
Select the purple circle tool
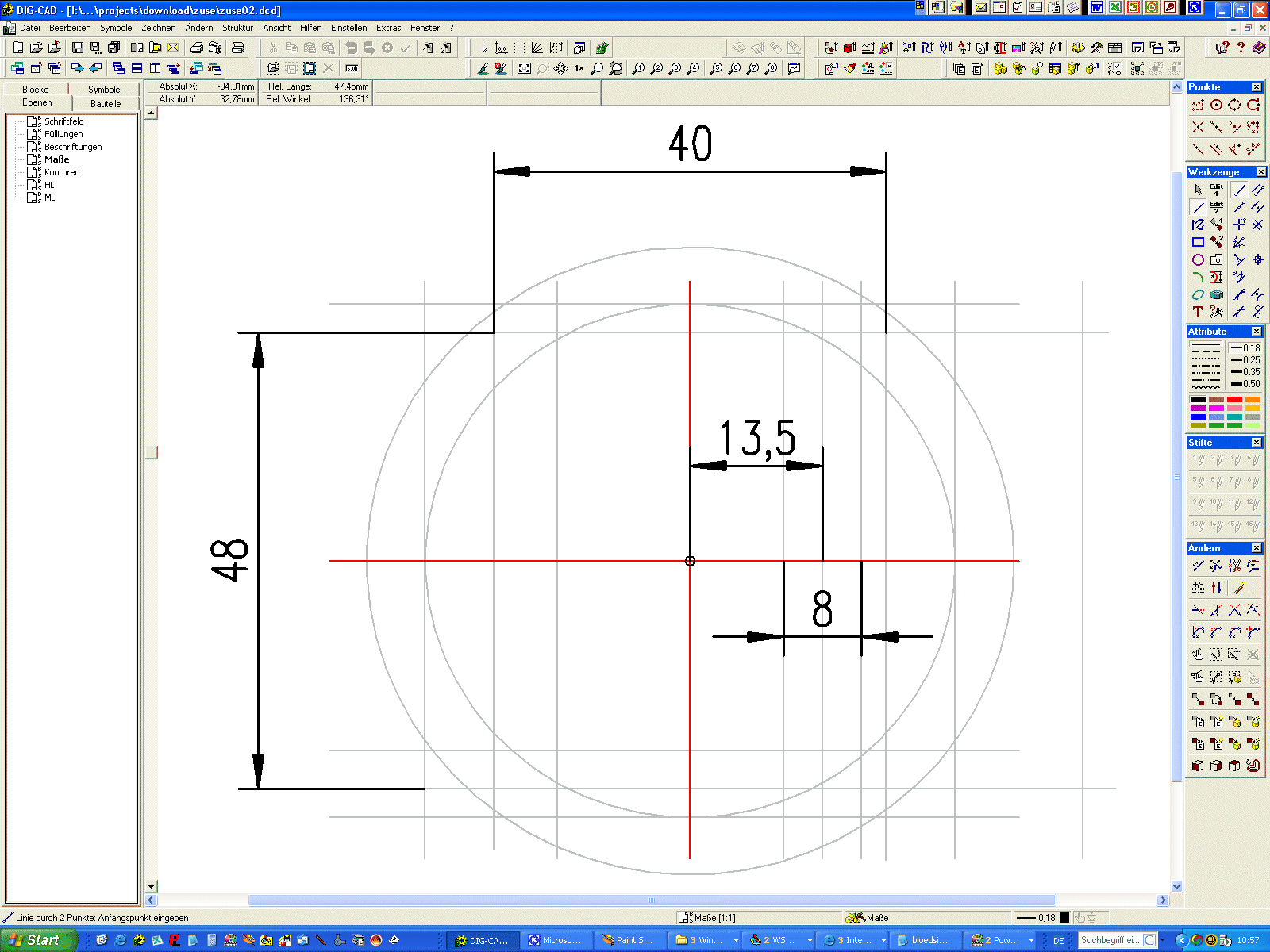coord(1199,259)
